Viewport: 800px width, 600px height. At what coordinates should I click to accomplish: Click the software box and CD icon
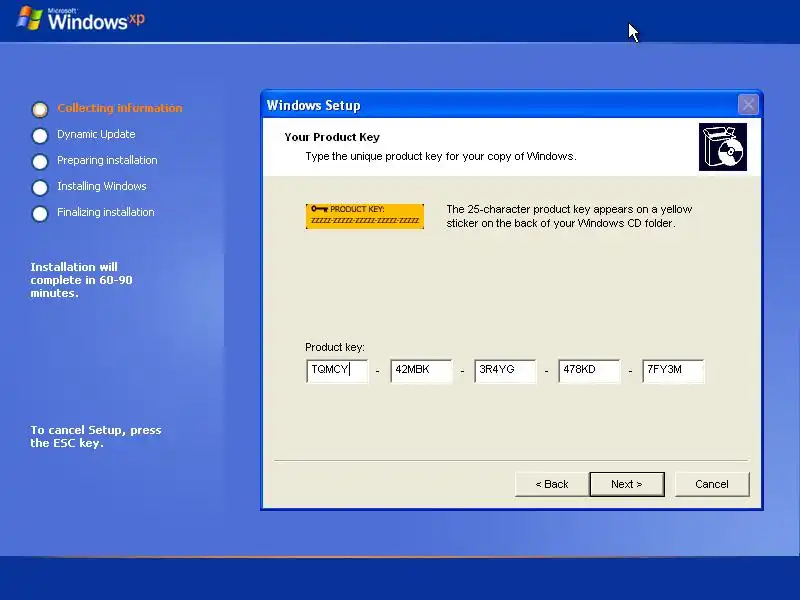pyautogui.click(x=722, y=147)
